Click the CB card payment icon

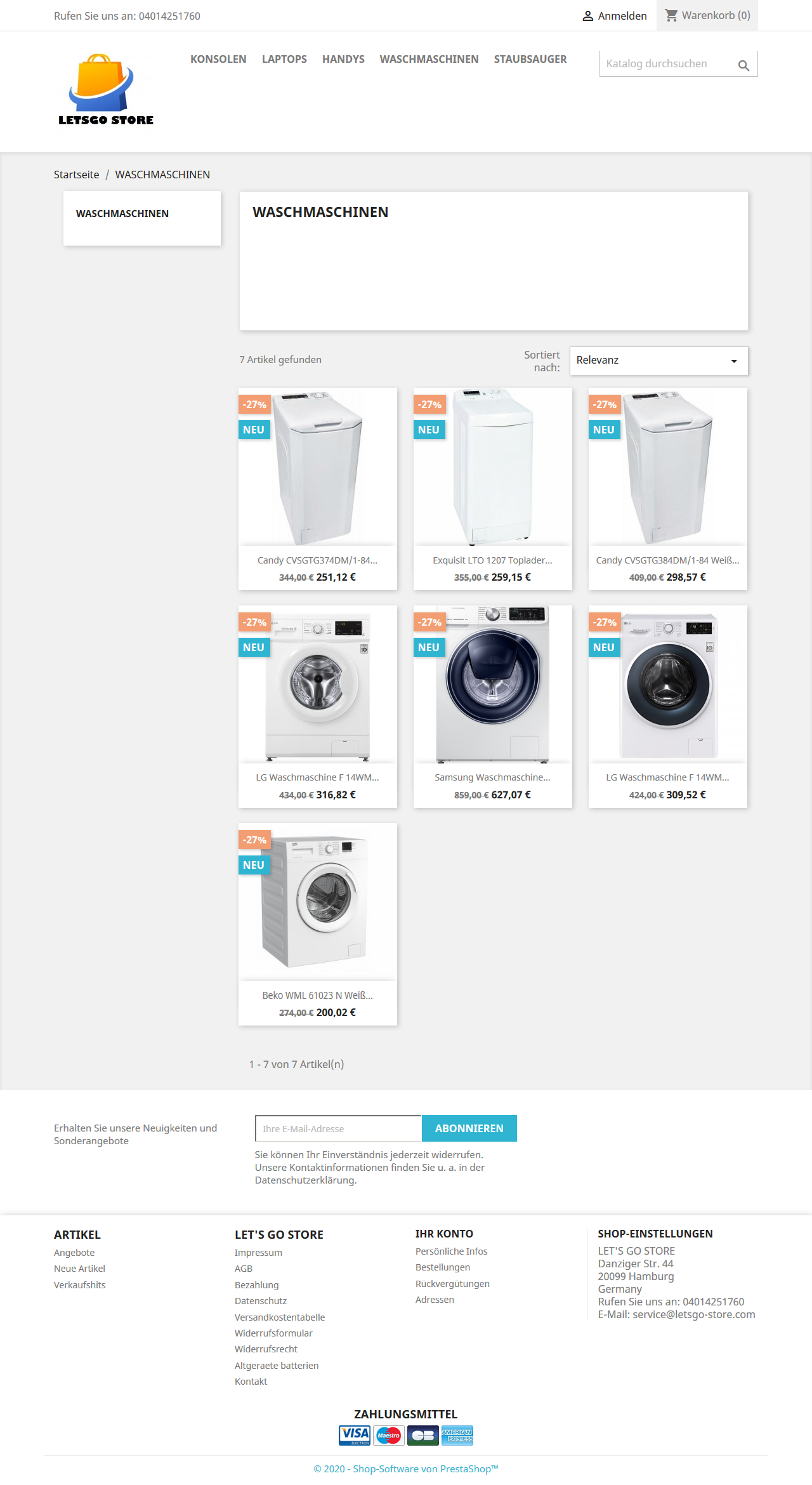[423, 1435]
